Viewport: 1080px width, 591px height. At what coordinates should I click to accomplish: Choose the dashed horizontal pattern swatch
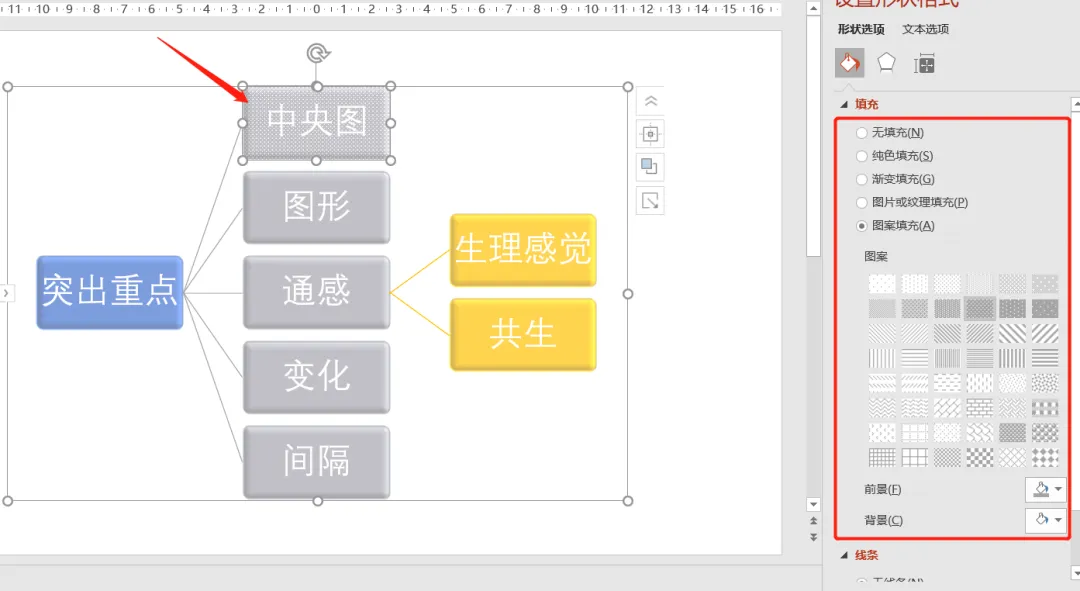(x=947, y=383)
